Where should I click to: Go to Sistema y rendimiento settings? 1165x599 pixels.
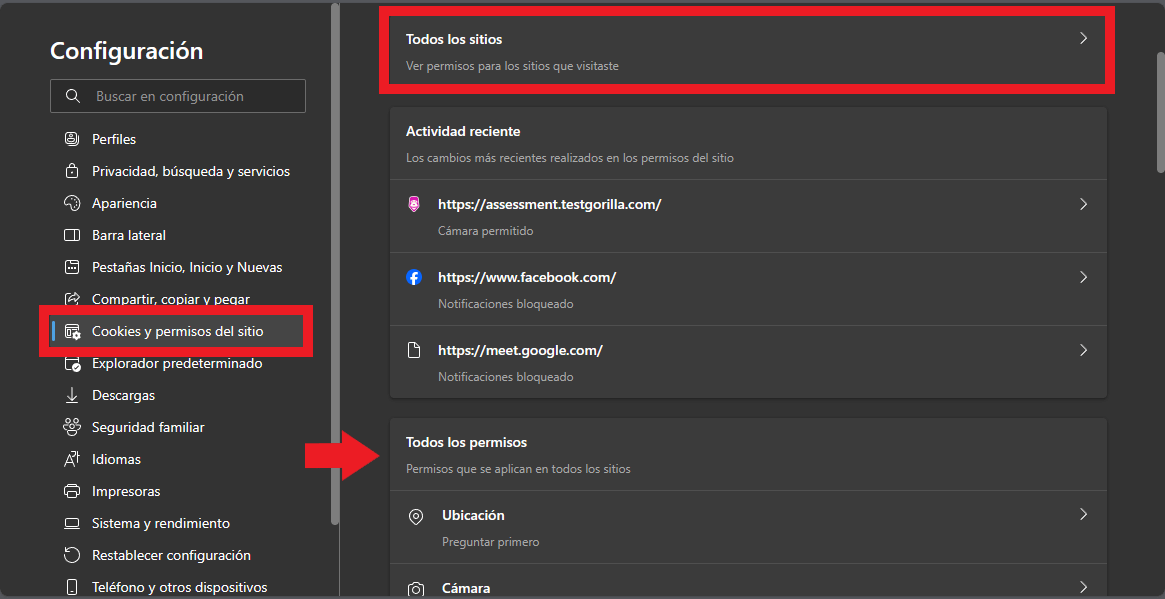160,523
